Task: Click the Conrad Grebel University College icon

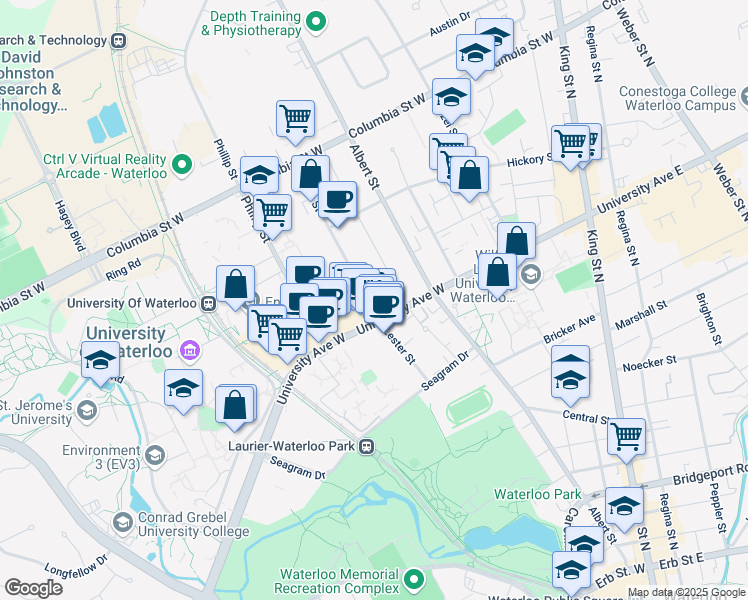Action: 123,523
